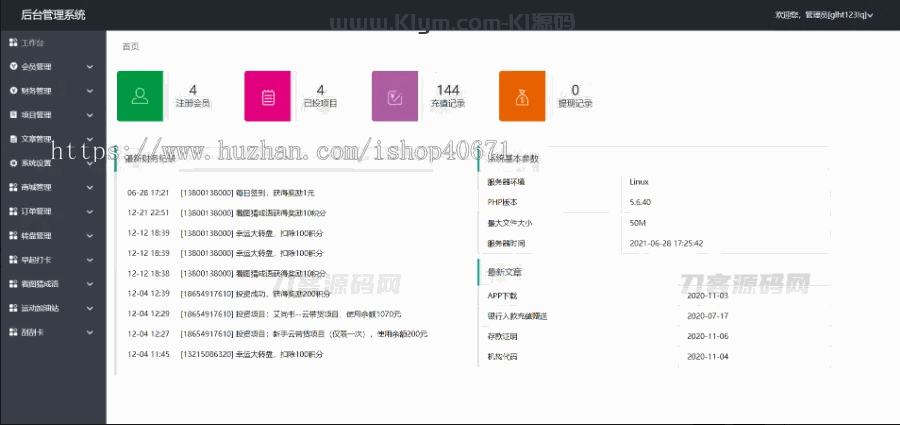Click the 系统设置 gear icon in sidebar

tap(13, 163)
